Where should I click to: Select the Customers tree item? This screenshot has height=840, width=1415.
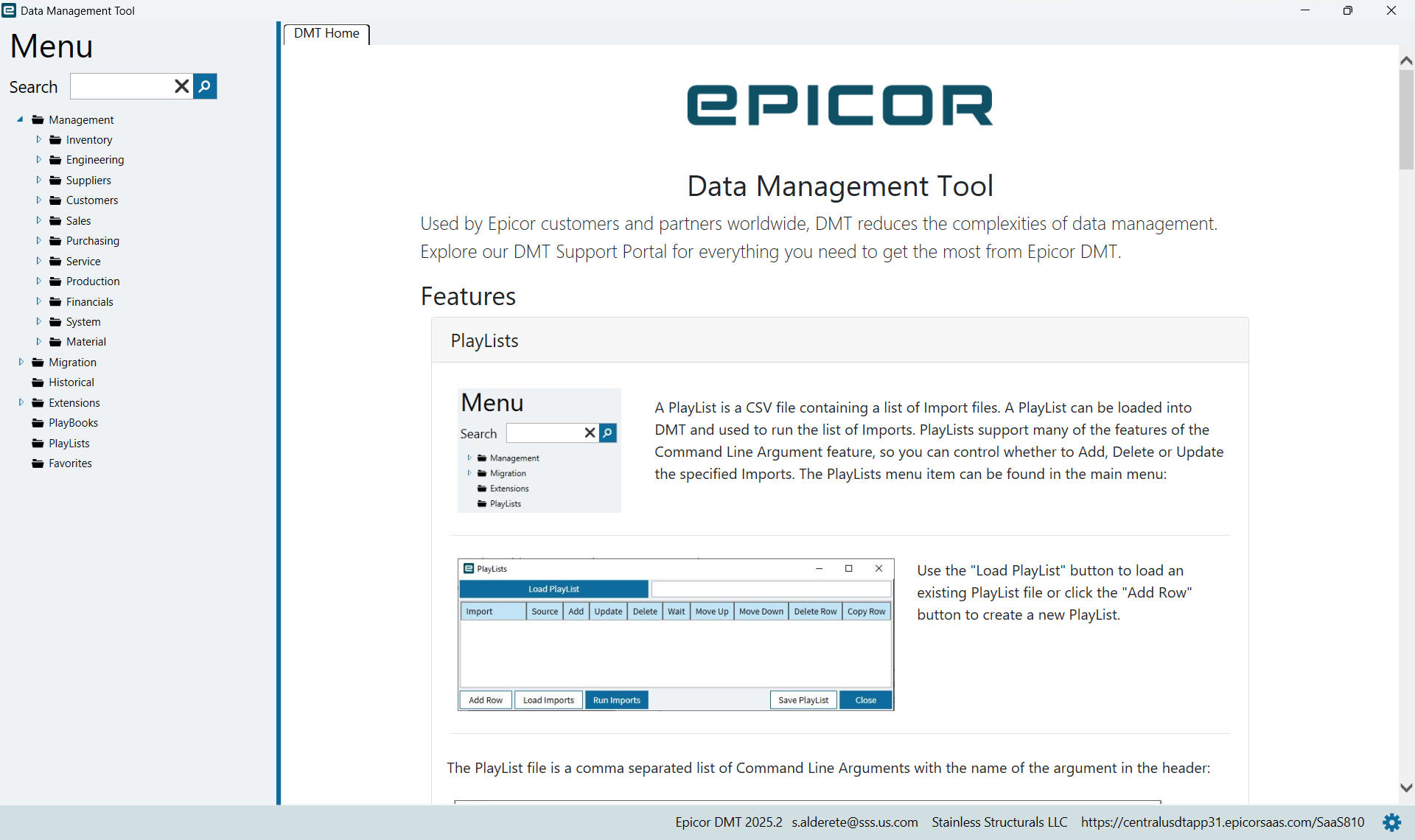(x=92, y=200)
